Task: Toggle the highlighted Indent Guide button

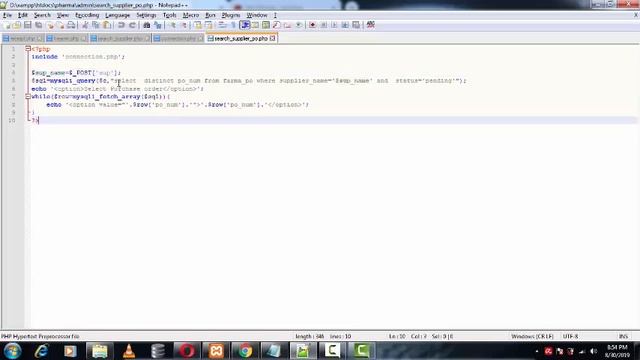Action: coord(244,25)
